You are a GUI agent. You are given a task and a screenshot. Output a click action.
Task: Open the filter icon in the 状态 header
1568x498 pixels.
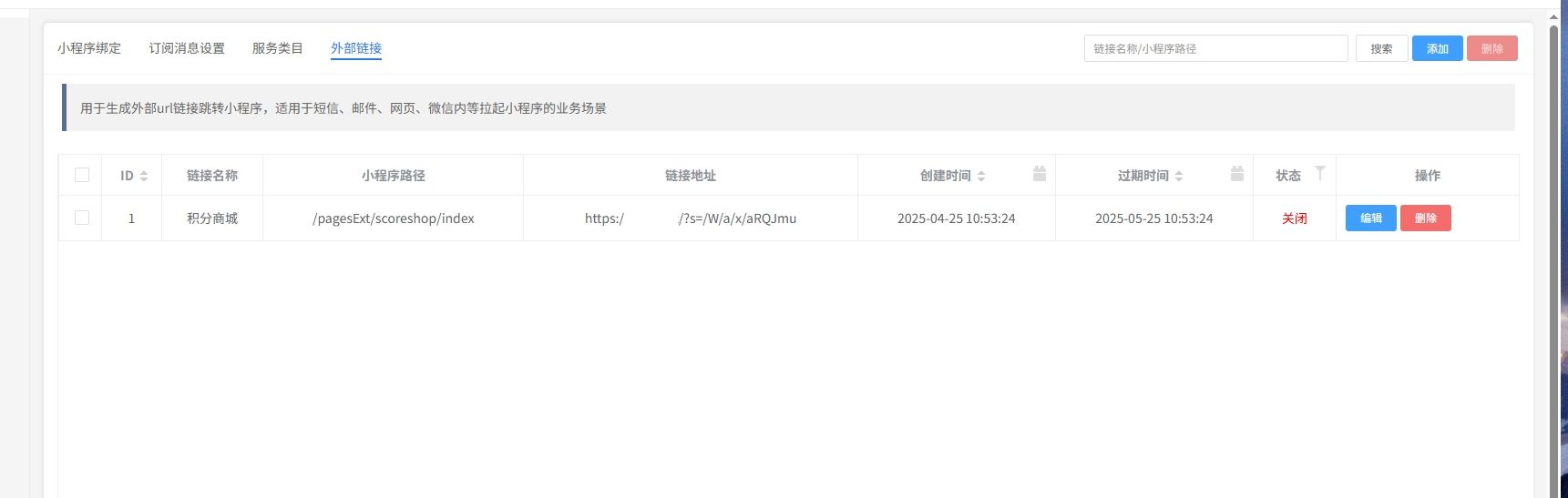1319,173
